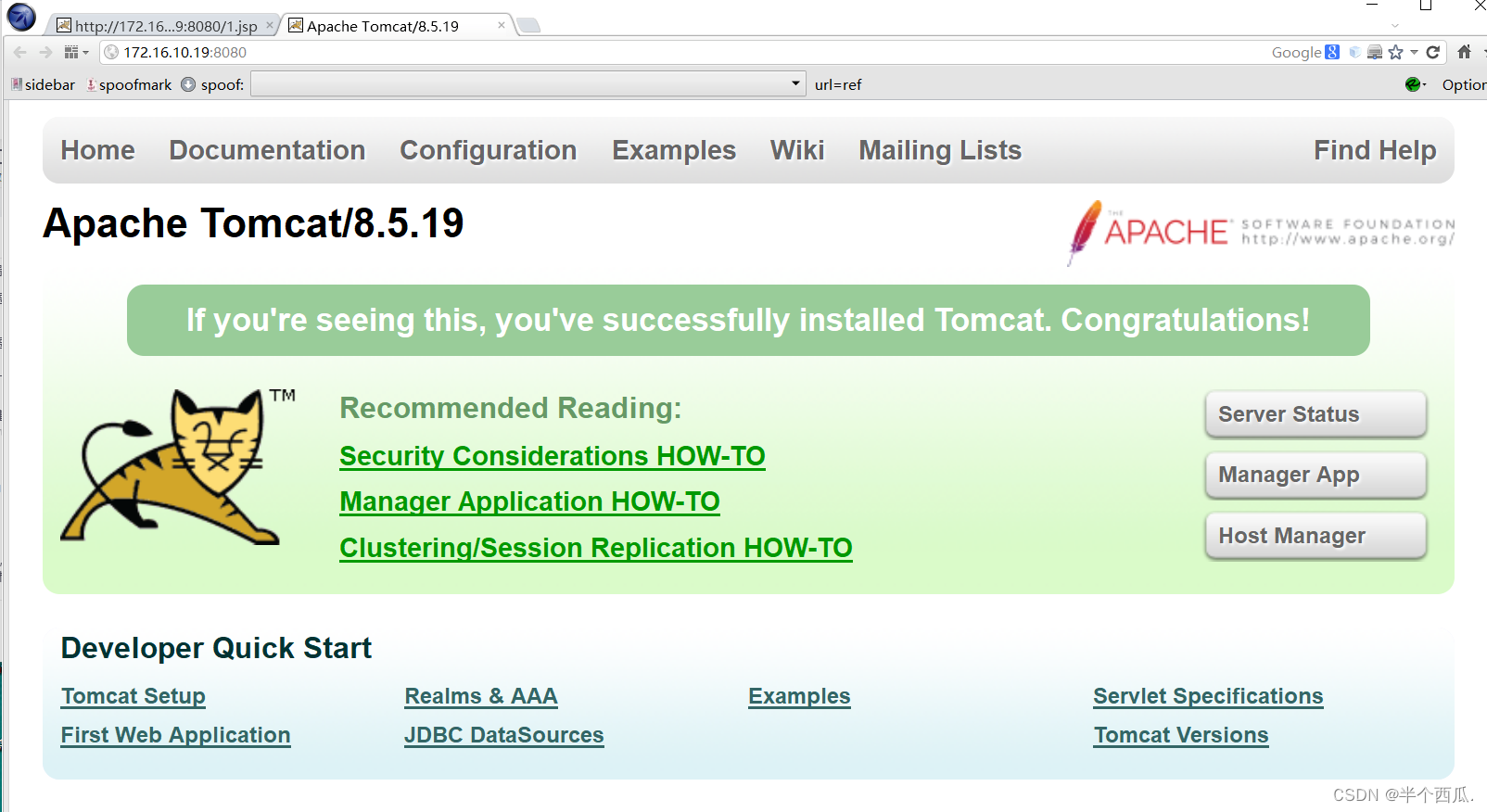Open the Examples quick start link

799,696
